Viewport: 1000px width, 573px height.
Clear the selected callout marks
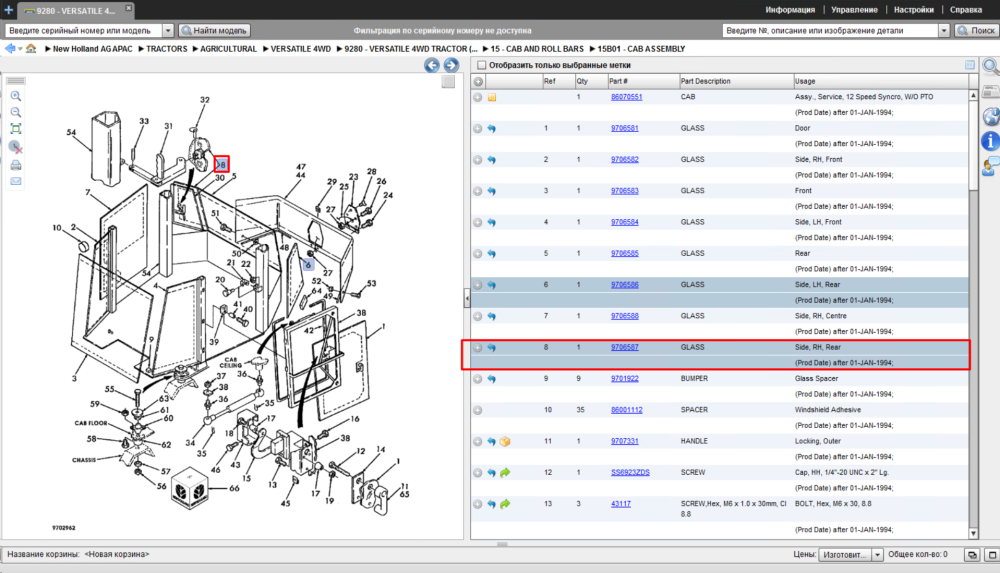(16, 147)
